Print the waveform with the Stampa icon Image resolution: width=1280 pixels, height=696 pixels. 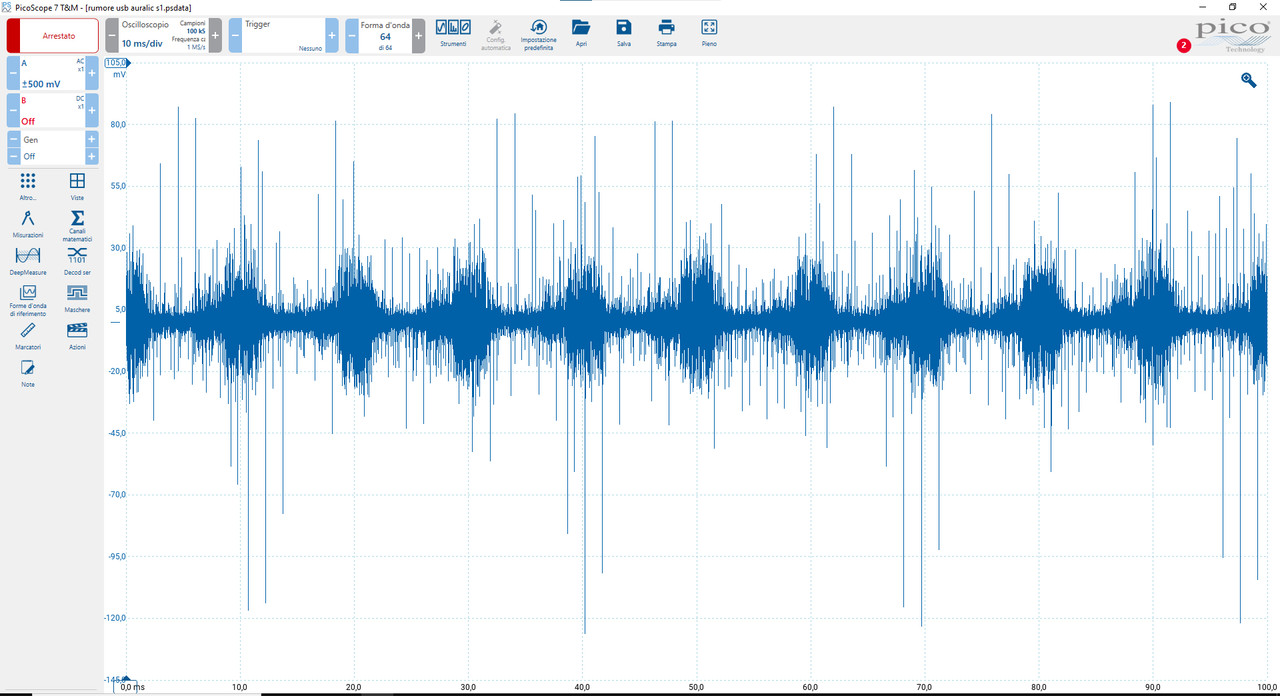667,32
